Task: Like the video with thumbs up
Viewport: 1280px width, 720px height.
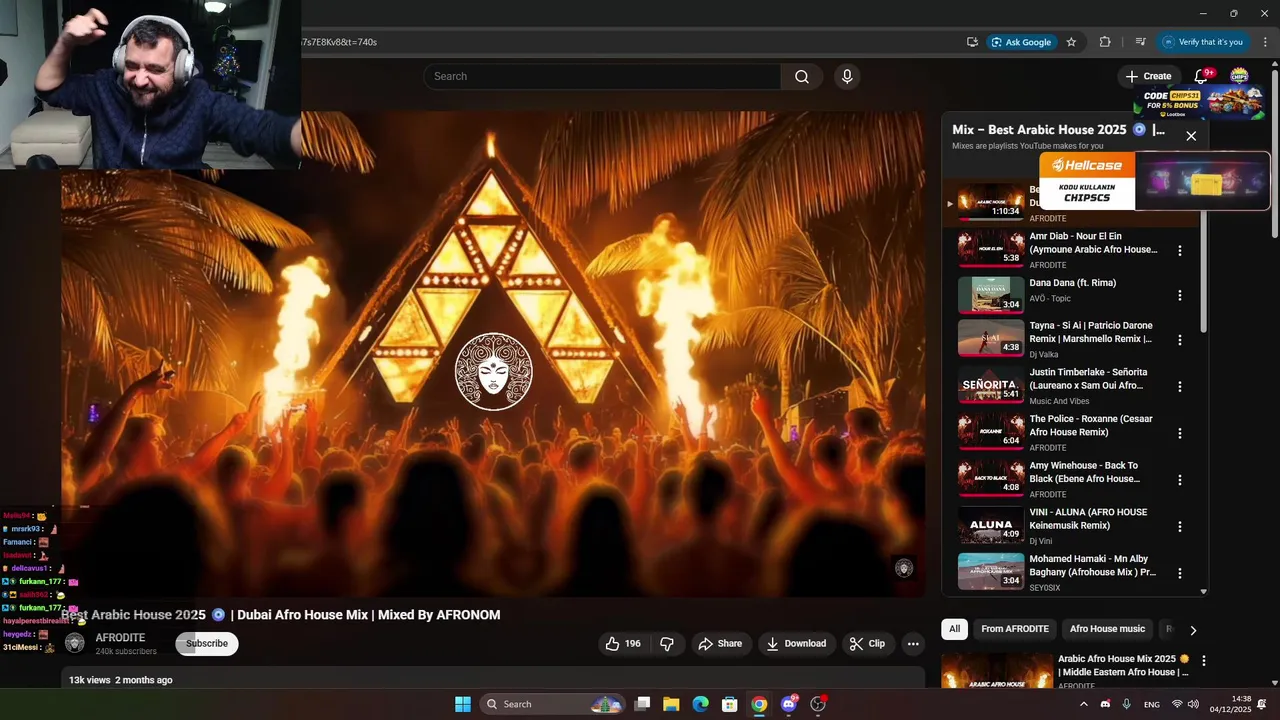Action: [623, 644]
